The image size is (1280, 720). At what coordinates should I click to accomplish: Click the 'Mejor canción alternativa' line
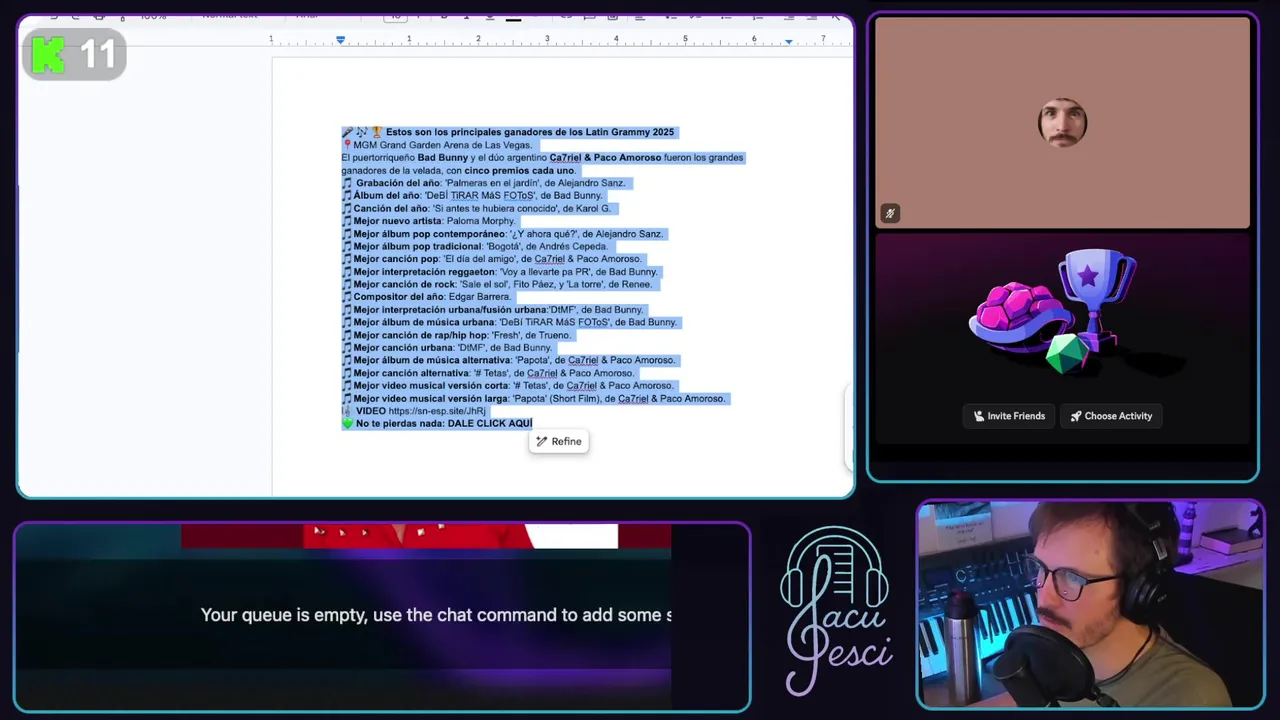(488, 373)
